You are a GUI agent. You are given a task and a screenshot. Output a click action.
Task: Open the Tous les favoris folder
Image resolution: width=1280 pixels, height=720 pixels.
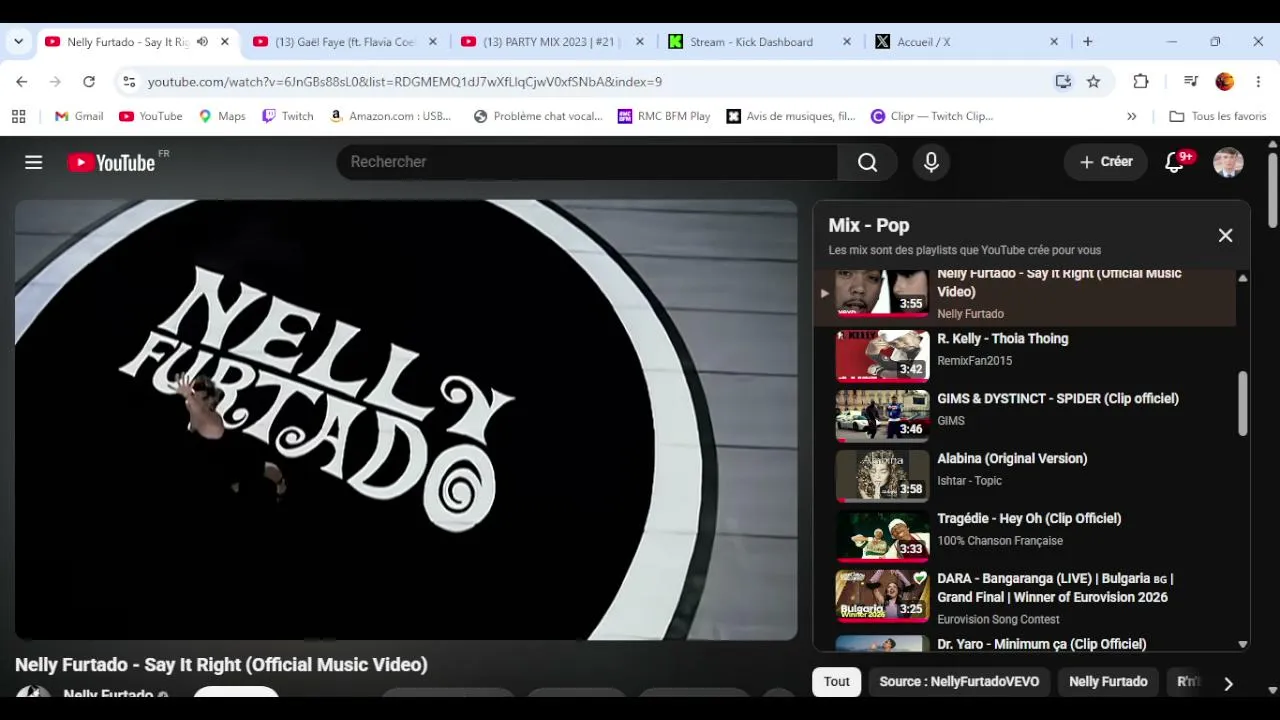[1218, 116]
